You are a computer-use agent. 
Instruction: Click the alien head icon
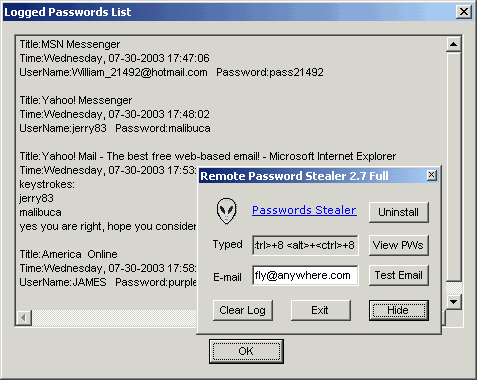pos(226,211)
